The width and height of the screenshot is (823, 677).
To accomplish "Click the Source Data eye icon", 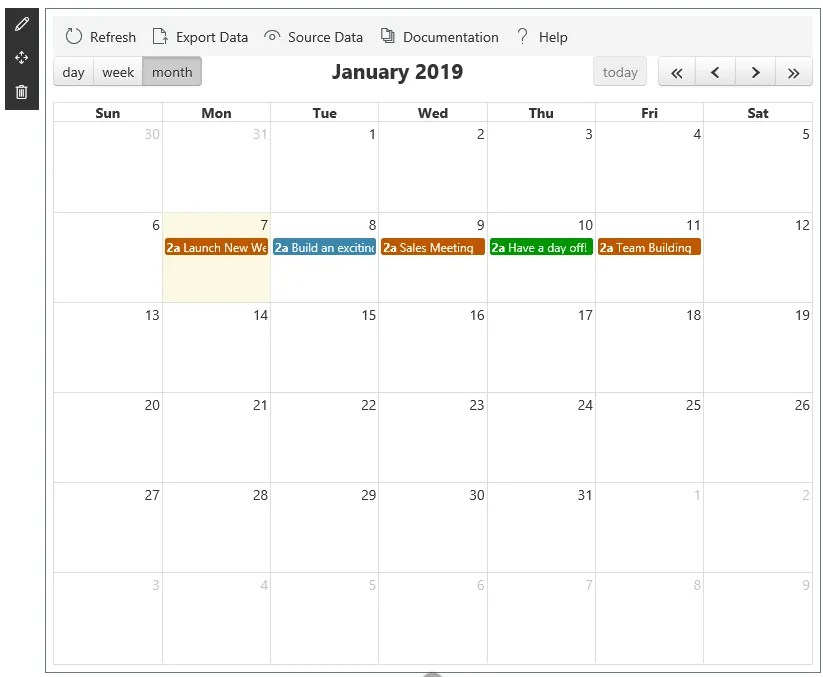I will [272, 36].
